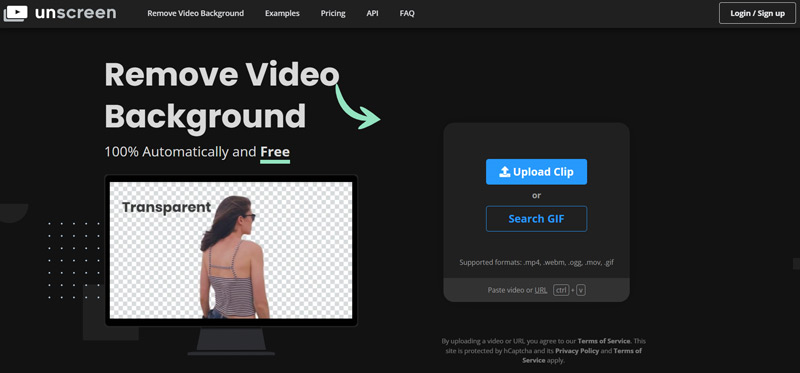The width and height of the screenshot is (800, 373).
Task: Click the Login / Sign up button
Action: point(757,13)
